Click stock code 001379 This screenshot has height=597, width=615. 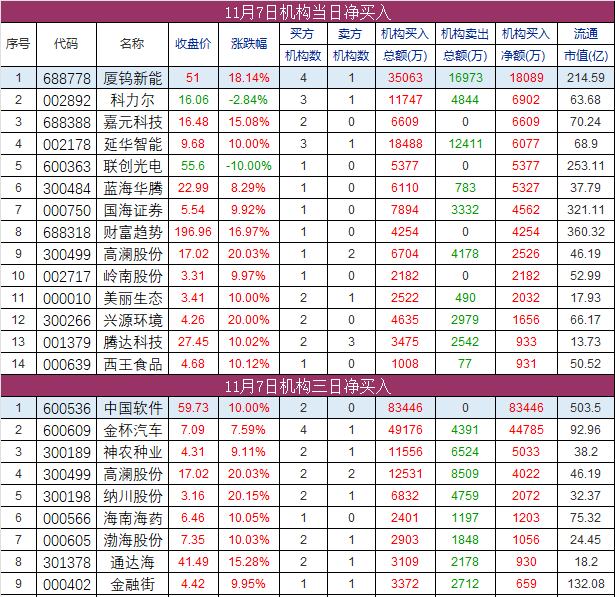67,342
